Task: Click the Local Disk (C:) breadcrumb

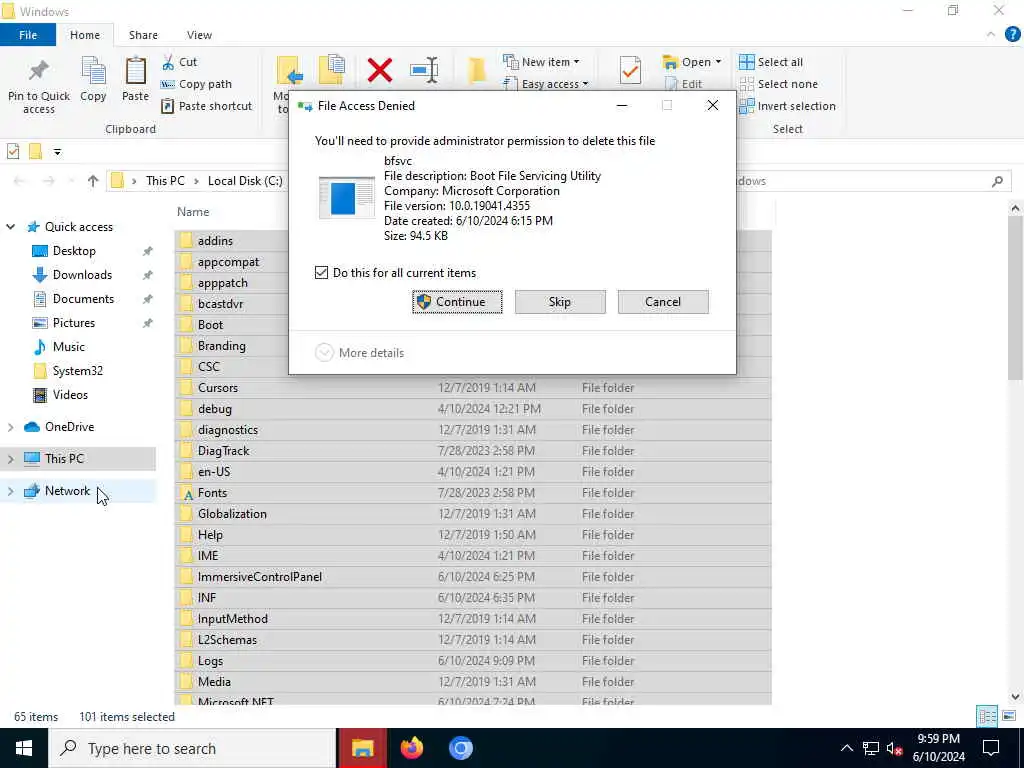Action: (x=245, y=181)
